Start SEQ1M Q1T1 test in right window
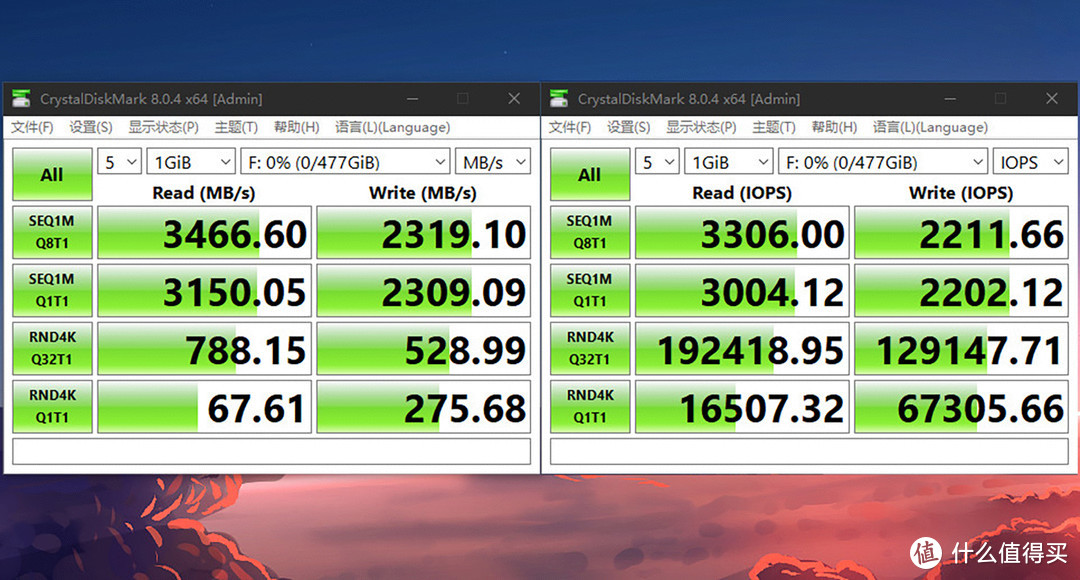Image resolution: width=1080 pixels, height=580 pixels. pyautogui.click(x=590, y=290)
